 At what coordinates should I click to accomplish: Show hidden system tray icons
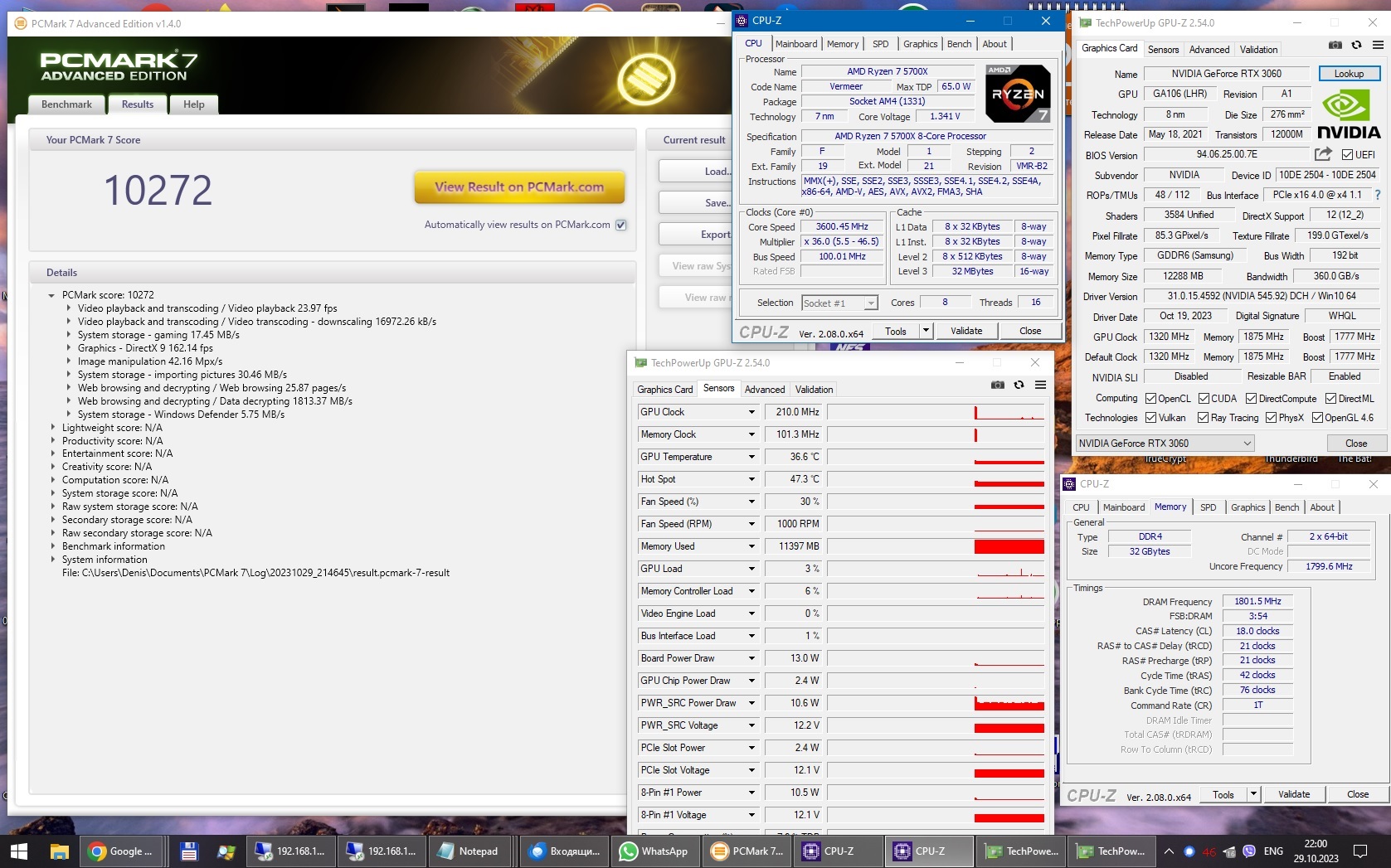pyautogui.click(x=1169, y=851)
